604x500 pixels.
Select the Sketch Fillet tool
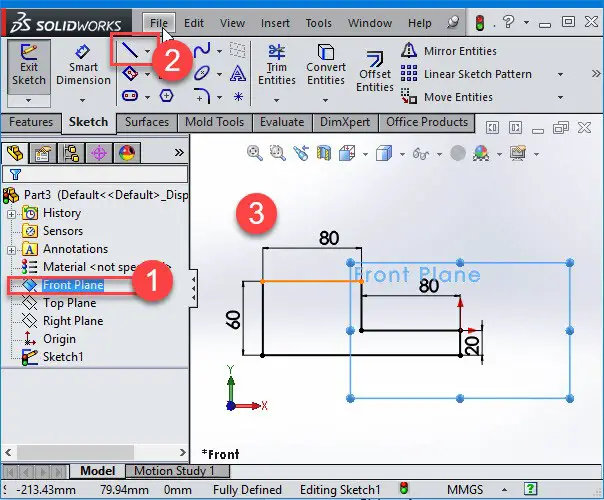click(202, 96)
